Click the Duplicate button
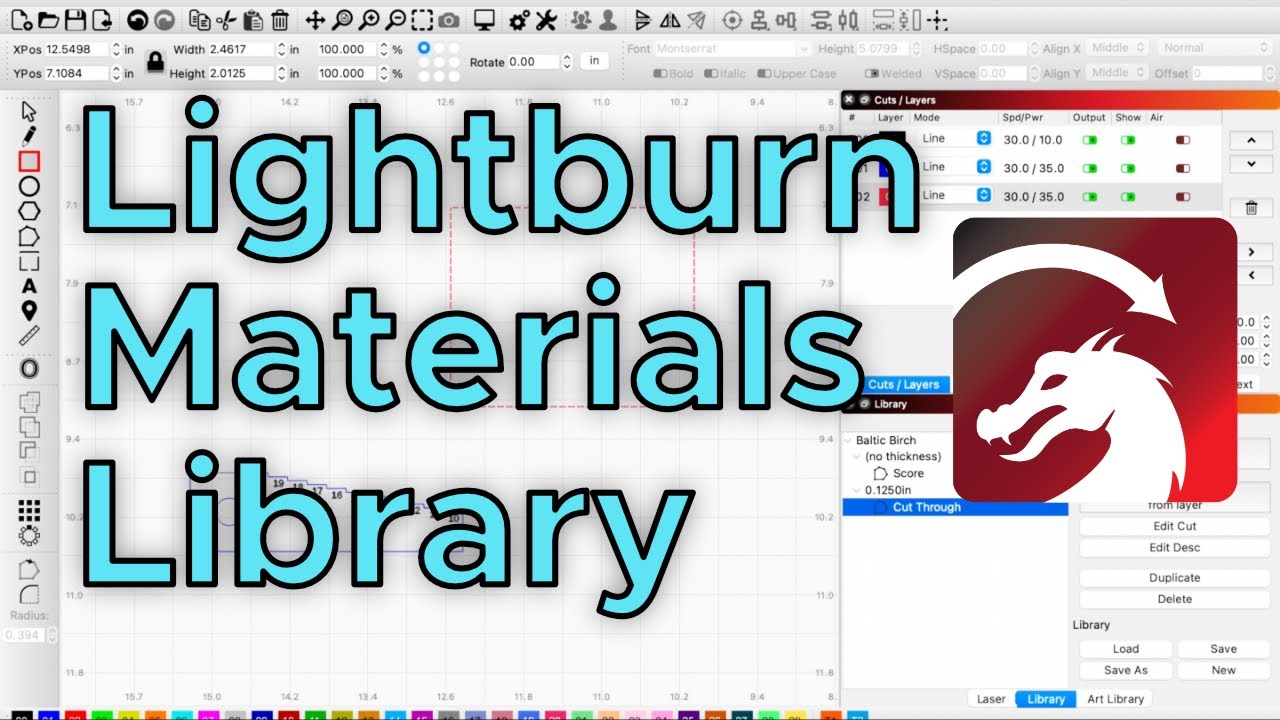Viewport: 1280px width, 720px height. pyautogui.click(x=1174, y=578)
